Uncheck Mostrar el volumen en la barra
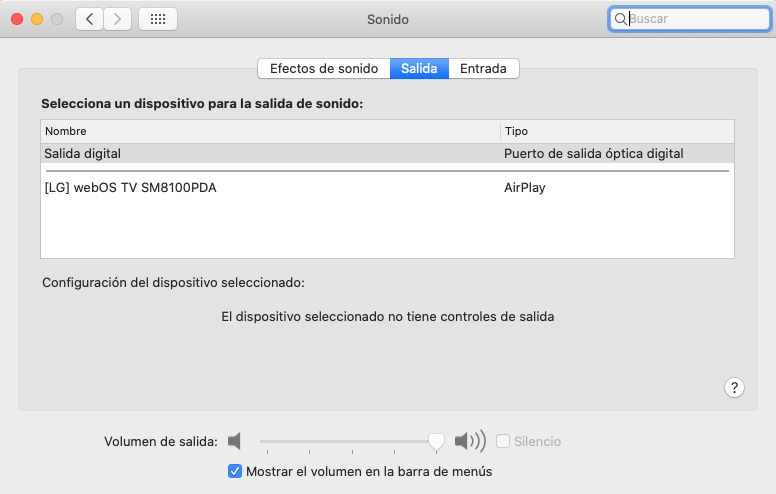Viewport: 776px width, 494px height. (x=235, y=471)
